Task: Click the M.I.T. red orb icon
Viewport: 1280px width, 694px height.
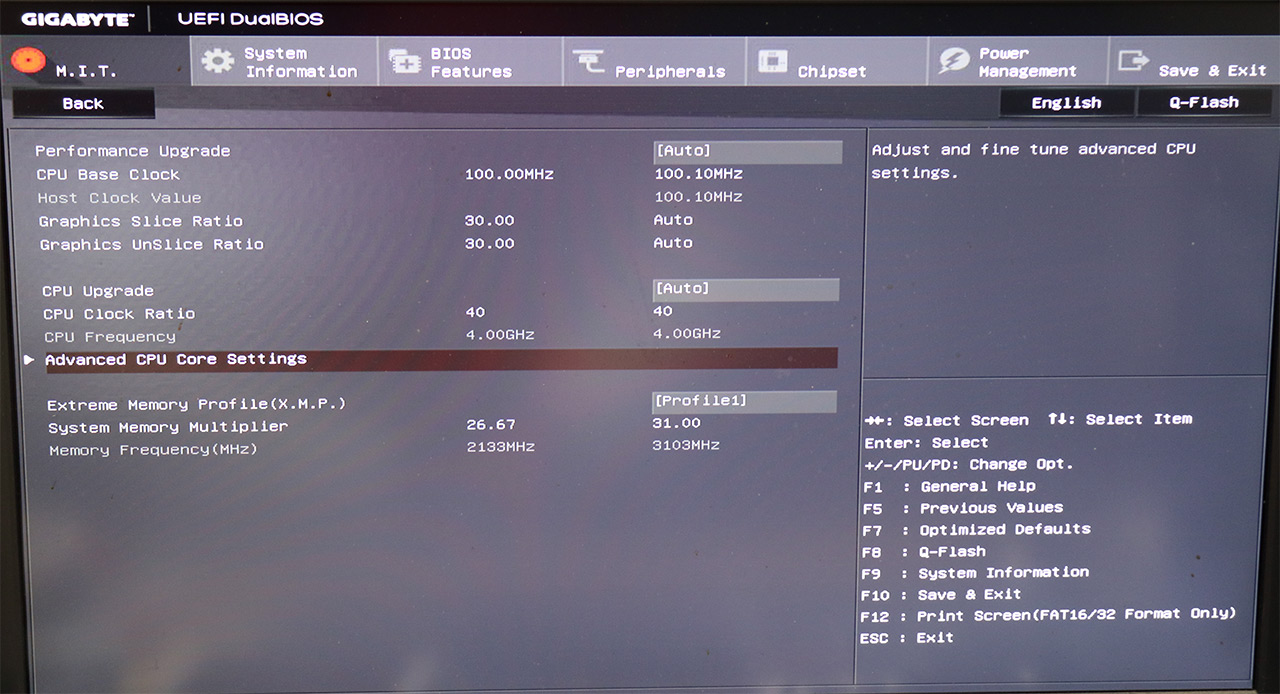Action: [x=30, y=60]
